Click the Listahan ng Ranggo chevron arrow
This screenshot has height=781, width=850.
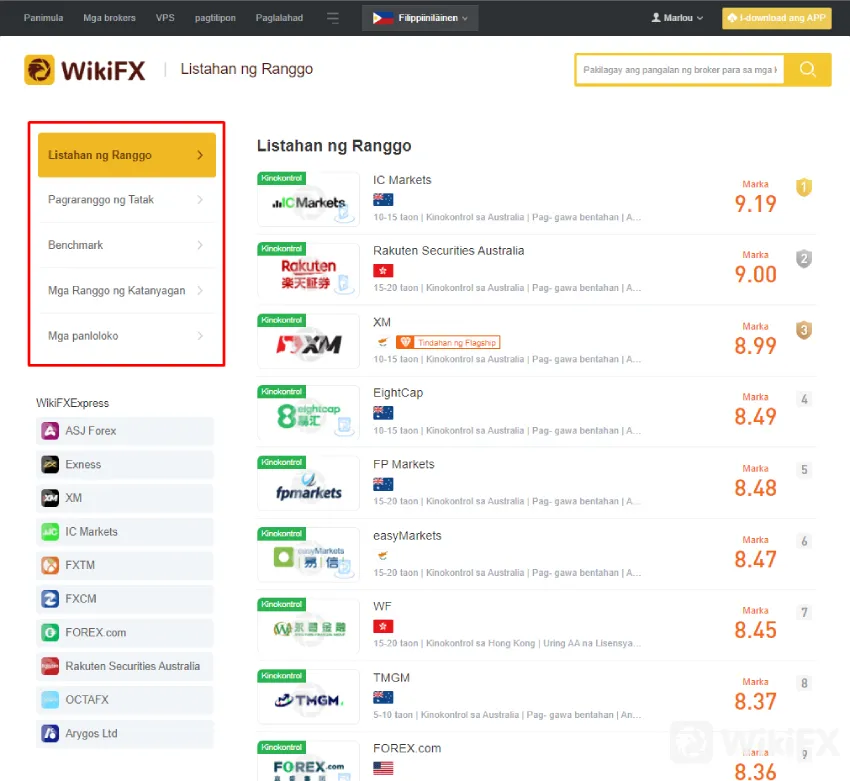point(200,155)
